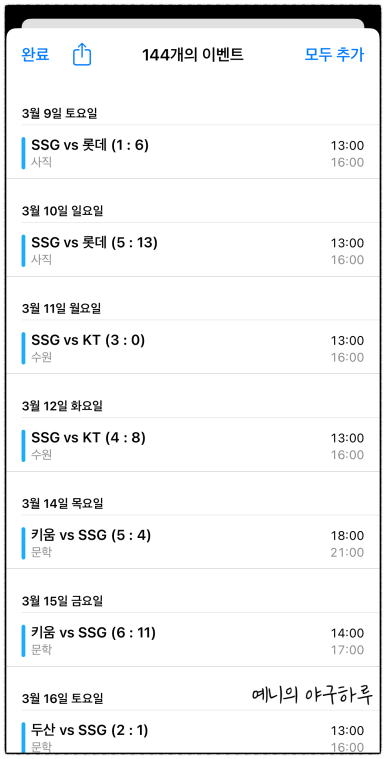Tap the 18:00 time of 키움 game
Screen dimensions: 386x759
(x=347, y=536)
